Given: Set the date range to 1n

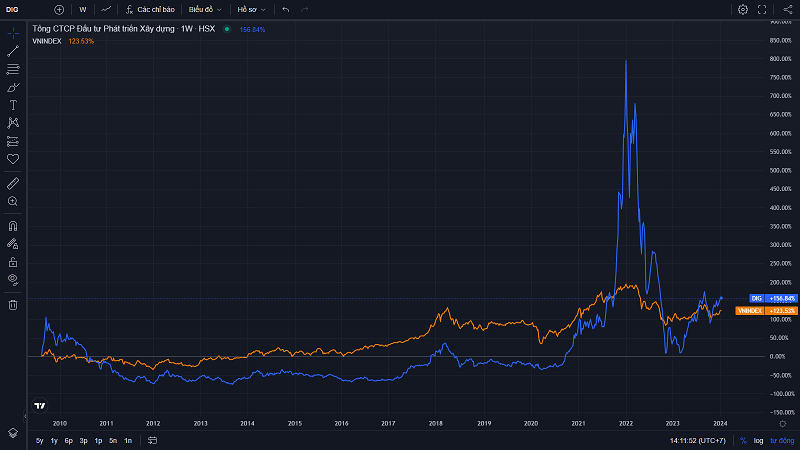Looking at the screenshot, I should (128, 440).
